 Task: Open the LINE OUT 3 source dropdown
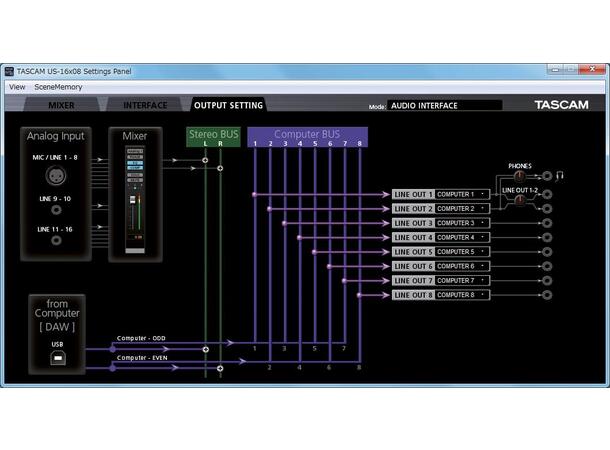pyautogui.click(x=462, y=223)
